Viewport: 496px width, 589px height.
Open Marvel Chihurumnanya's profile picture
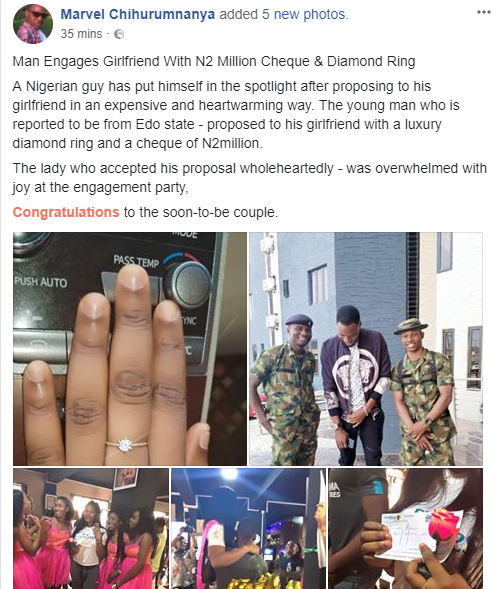33,24
